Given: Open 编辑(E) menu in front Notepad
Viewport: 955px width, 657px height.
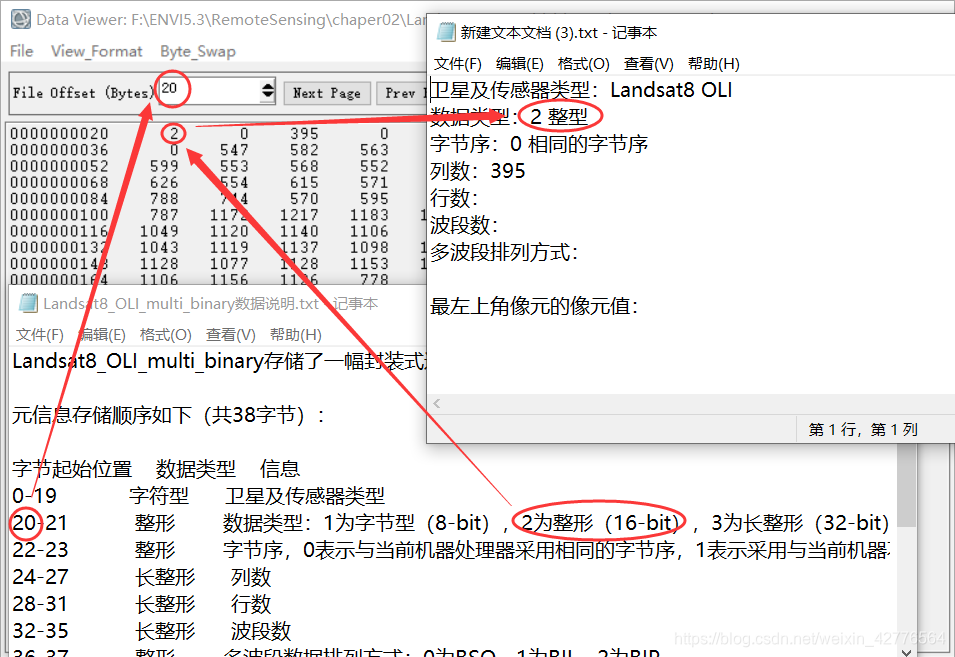Looking at the screenshot, I should point(520,63).
